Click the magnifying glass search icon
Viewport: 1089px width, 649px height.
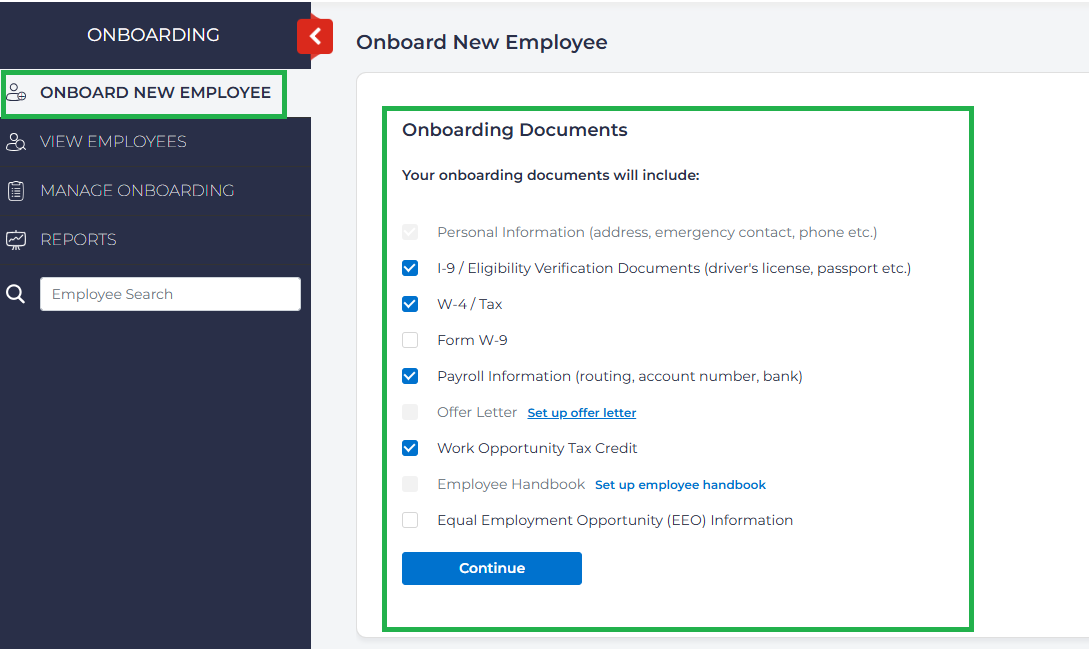(16, 294)
